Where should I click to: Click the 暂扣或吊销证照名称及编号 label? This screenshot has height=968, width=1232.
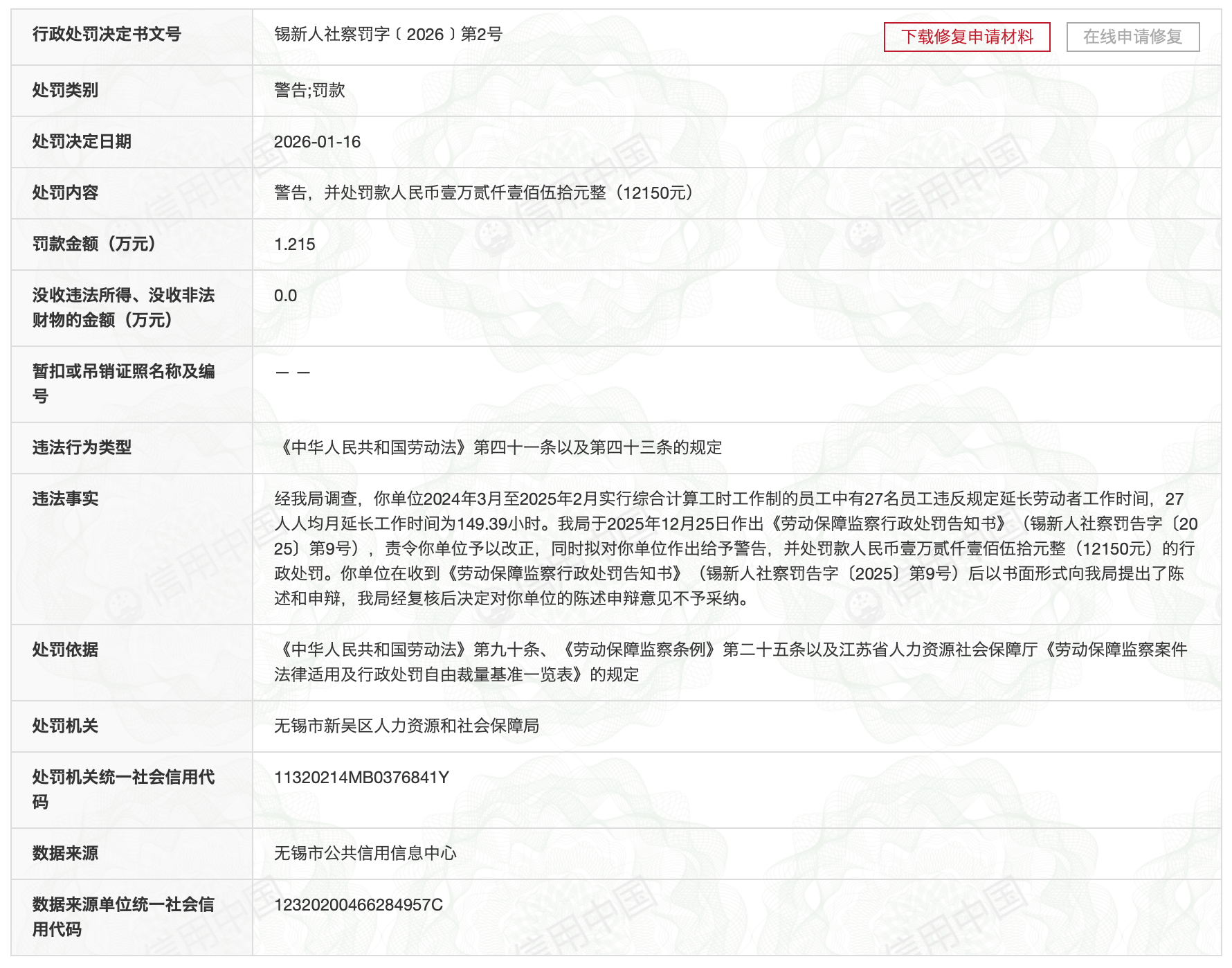coord(123,384)
